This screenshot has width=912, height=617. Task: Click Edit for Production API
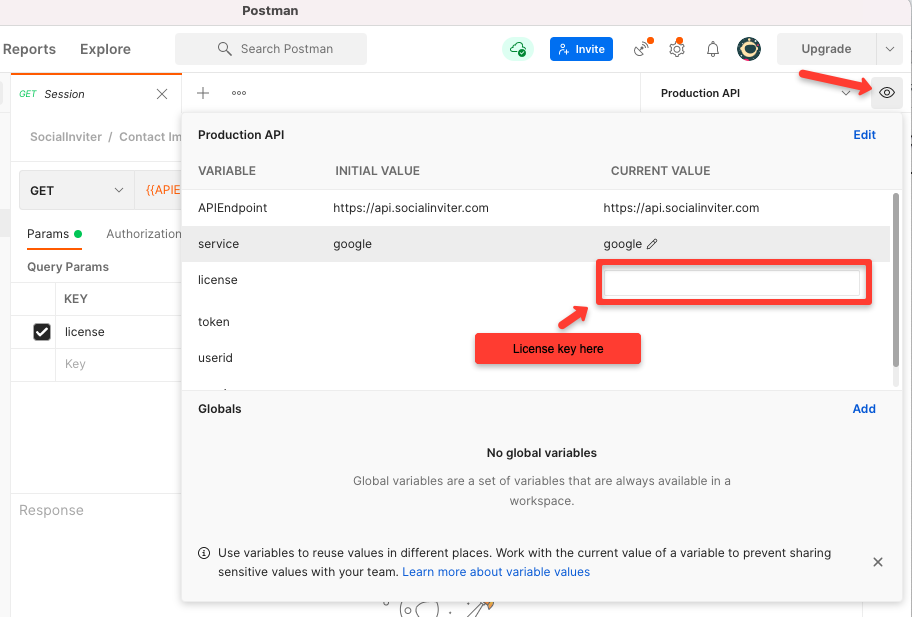864,135
